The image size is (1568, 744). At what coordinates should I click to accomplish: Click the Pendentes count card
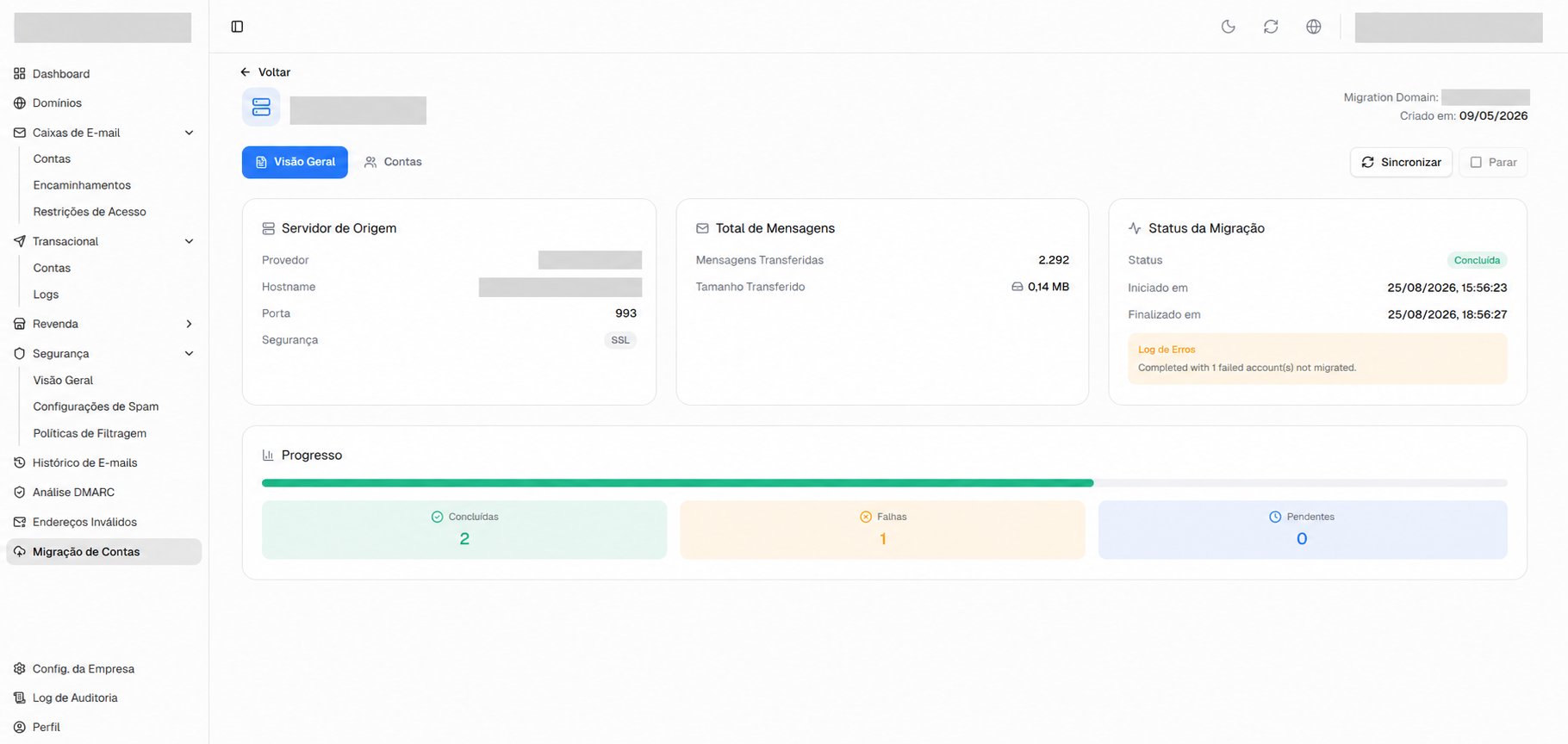tap(1303, 530)
